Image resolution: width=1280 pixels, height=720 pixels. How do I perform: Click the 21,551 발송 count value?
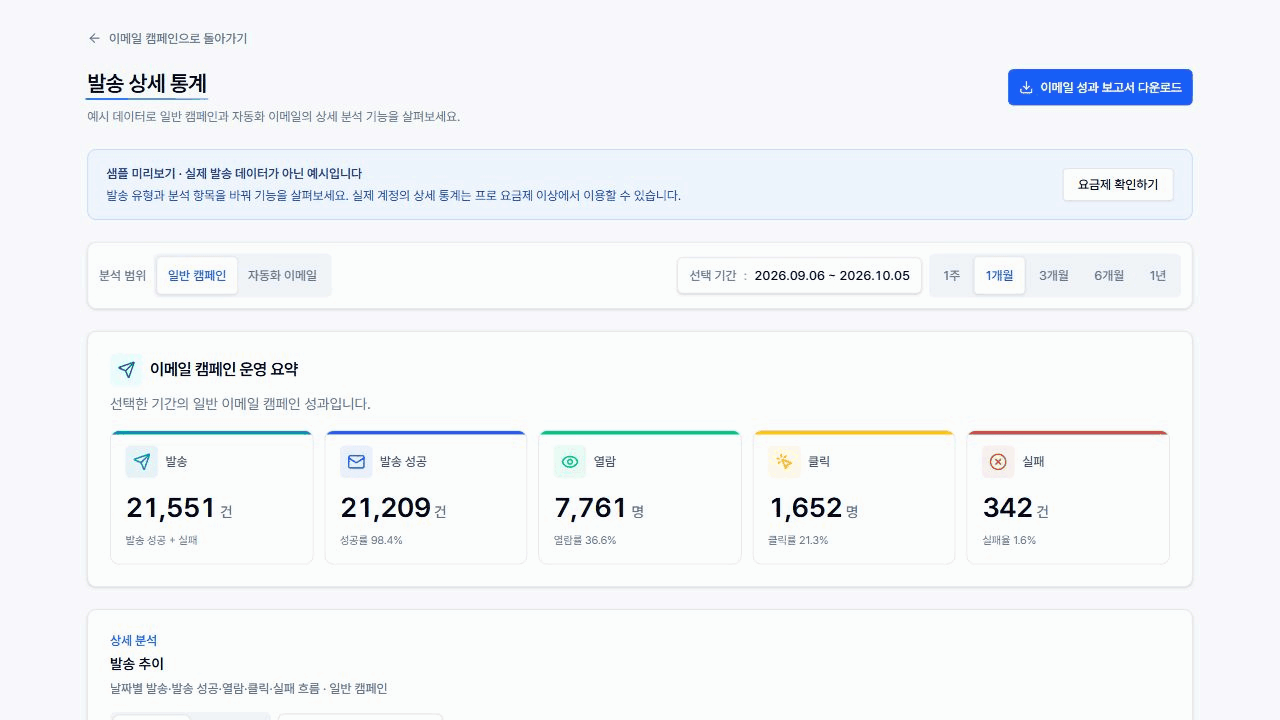171,508
